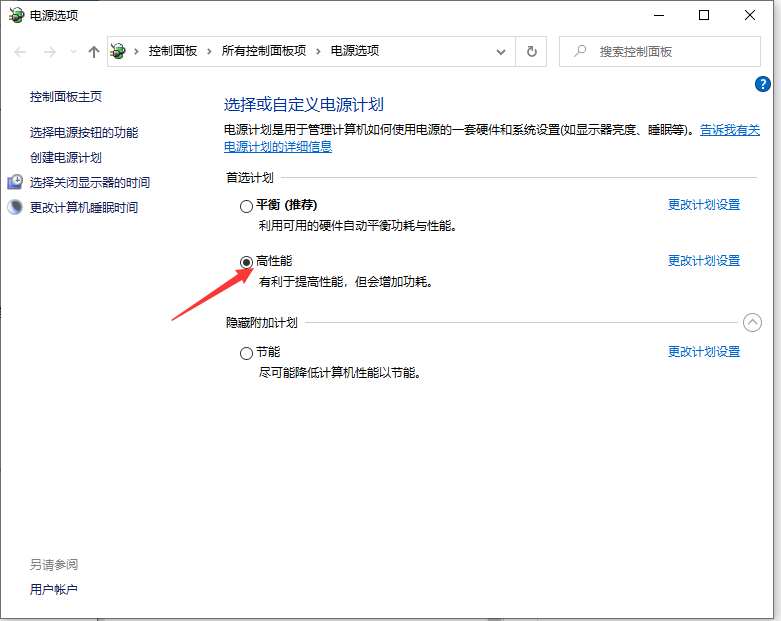Open 更改计划设置 for the 高性能 plan
Screen dimensions: 781x621
pos(703,261)
